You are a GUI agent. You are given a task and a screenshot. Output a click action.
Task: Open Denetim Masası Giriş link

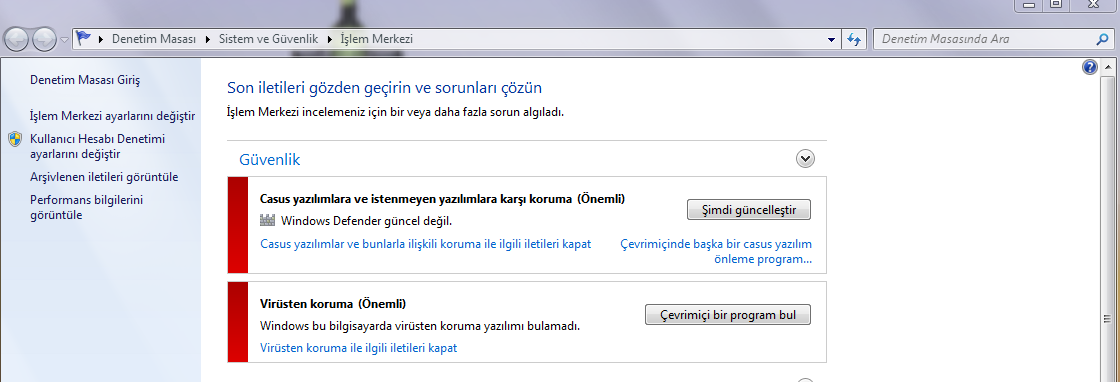pos(85,79)
